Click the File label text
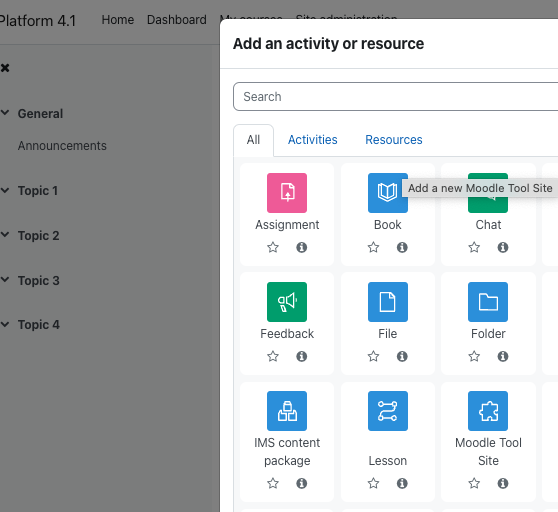Viewport: 558px width, 512px height. tap(388, 334)
